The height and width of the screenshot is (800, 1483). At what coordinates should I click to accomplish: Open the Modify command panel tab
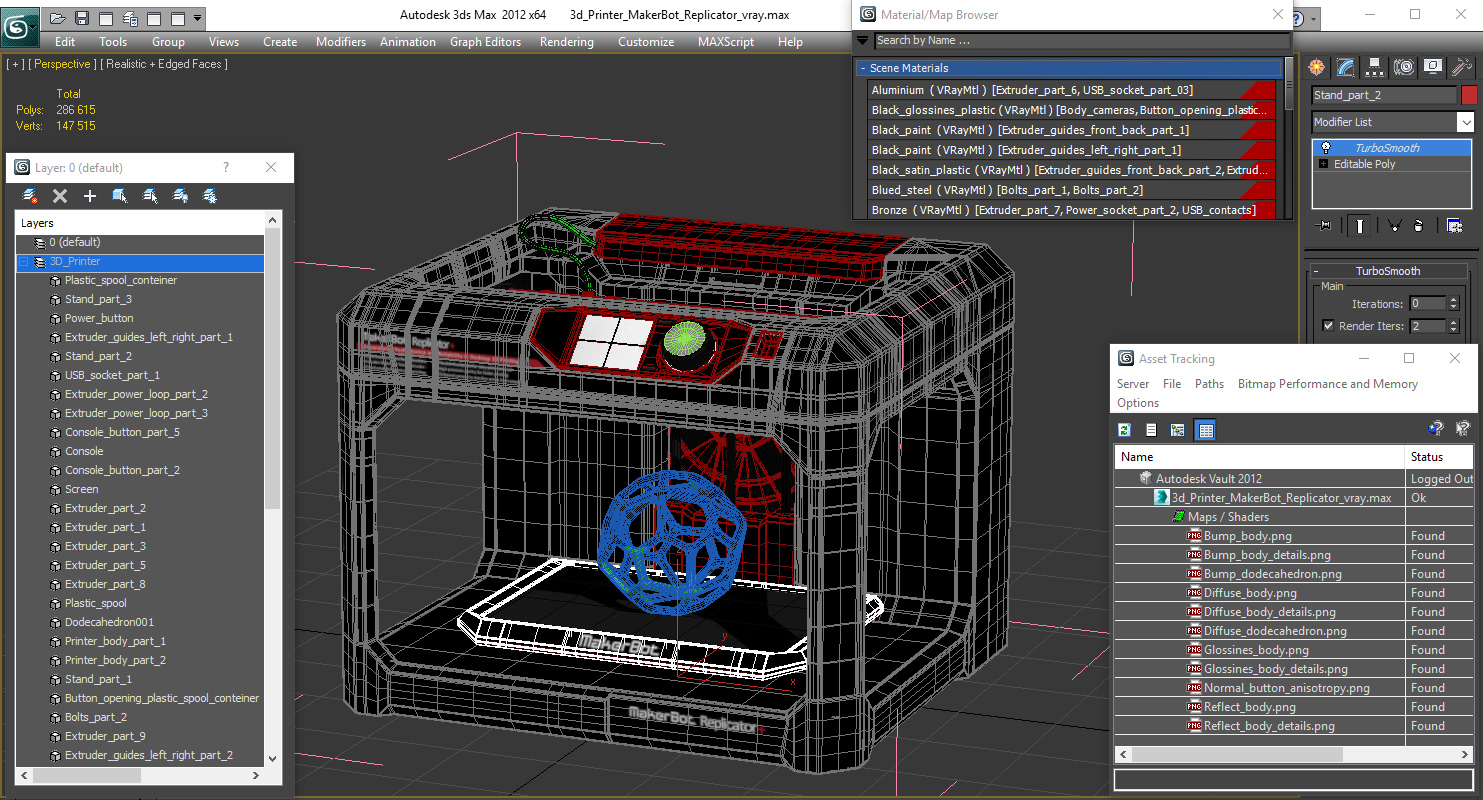coord(1346,67)
